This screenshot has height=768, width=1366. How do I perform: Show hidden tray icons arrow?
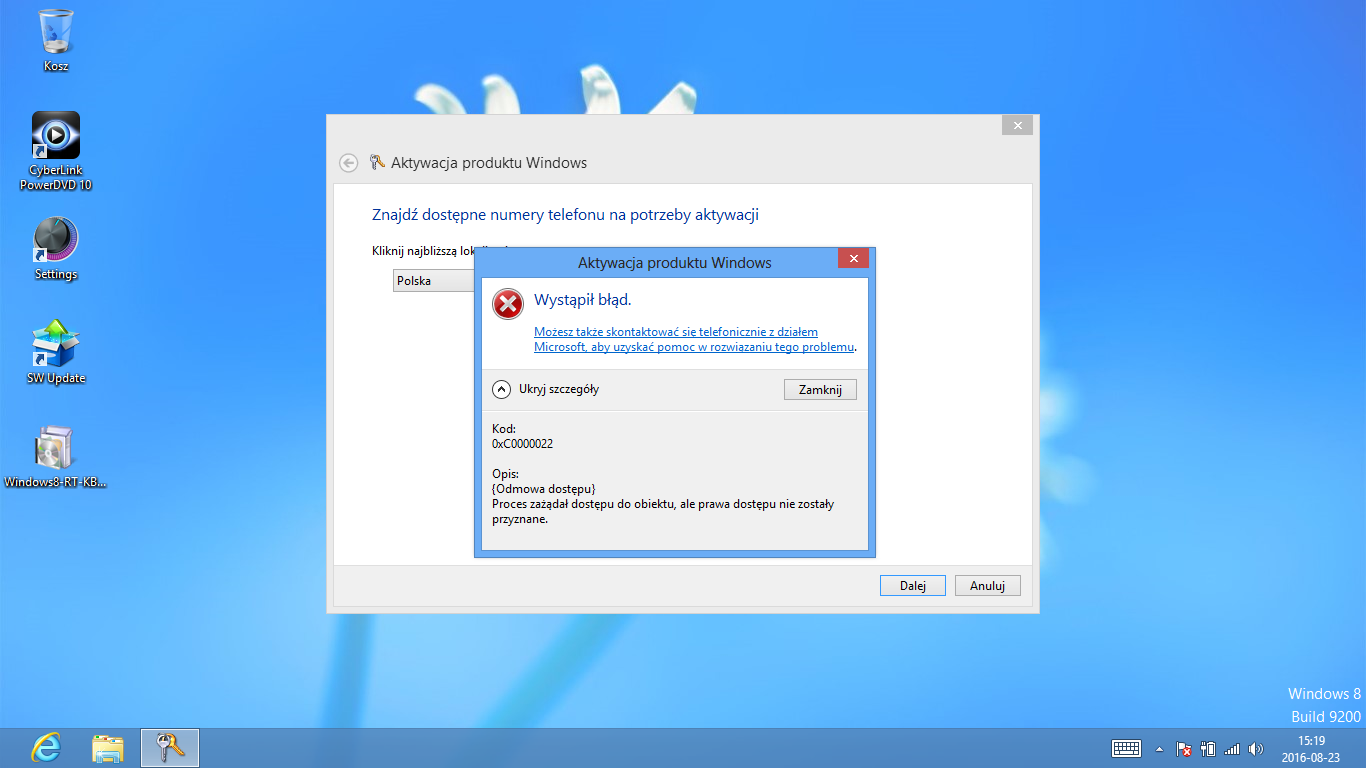(1159, 749)
